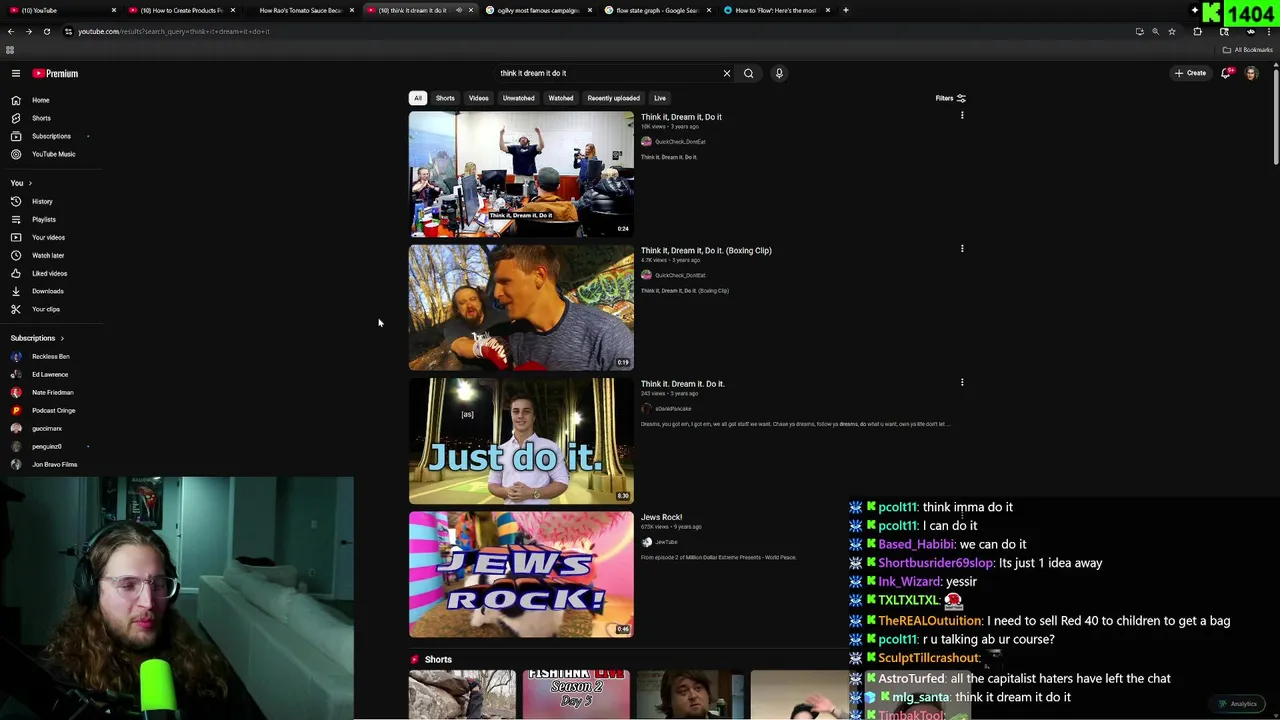Open the YouTube hamburger guide menu

coord(16,73)
